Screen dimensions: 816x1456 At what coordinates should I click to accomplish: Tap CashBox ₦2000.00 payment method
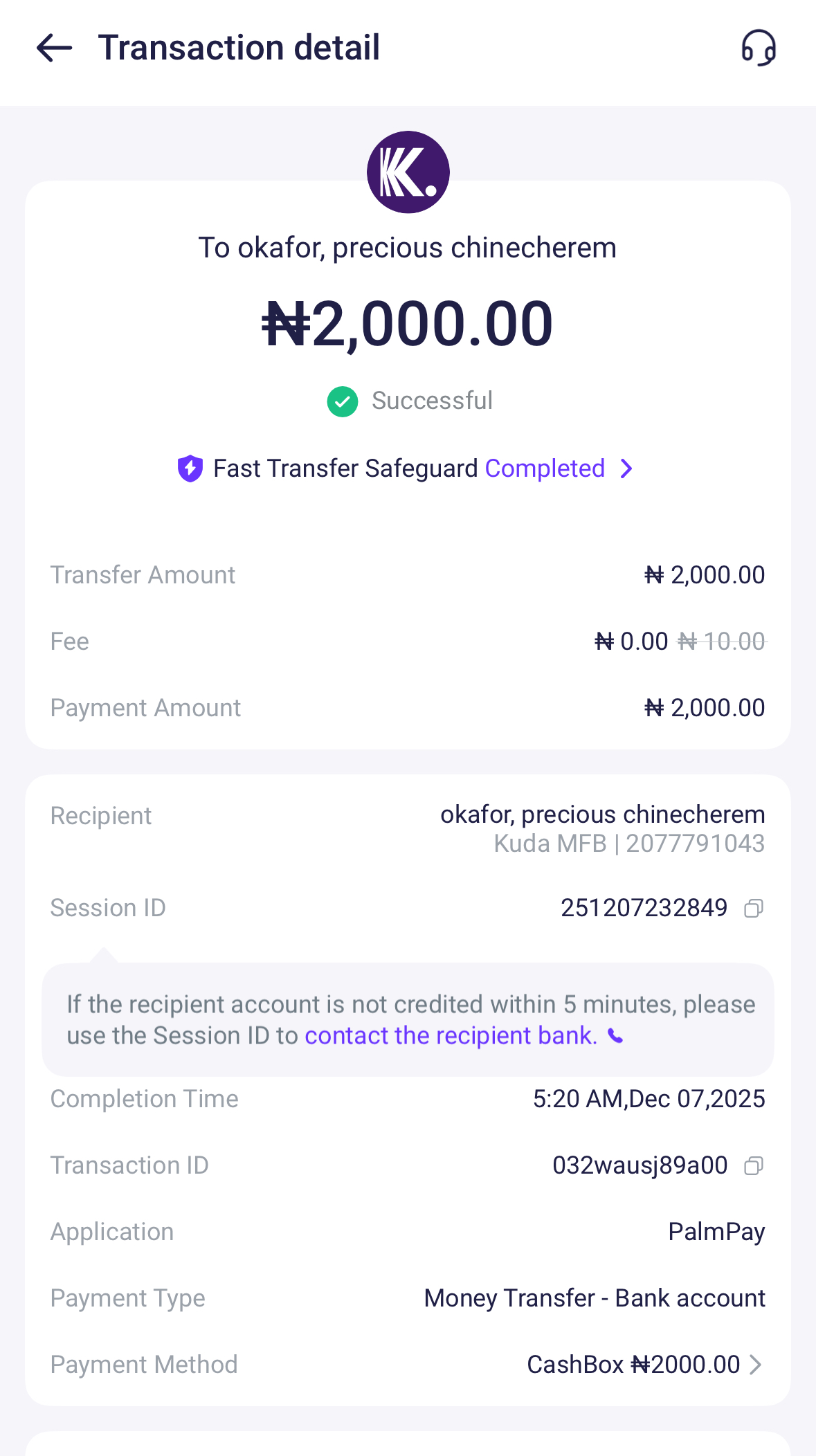[x=633, y=1365]
